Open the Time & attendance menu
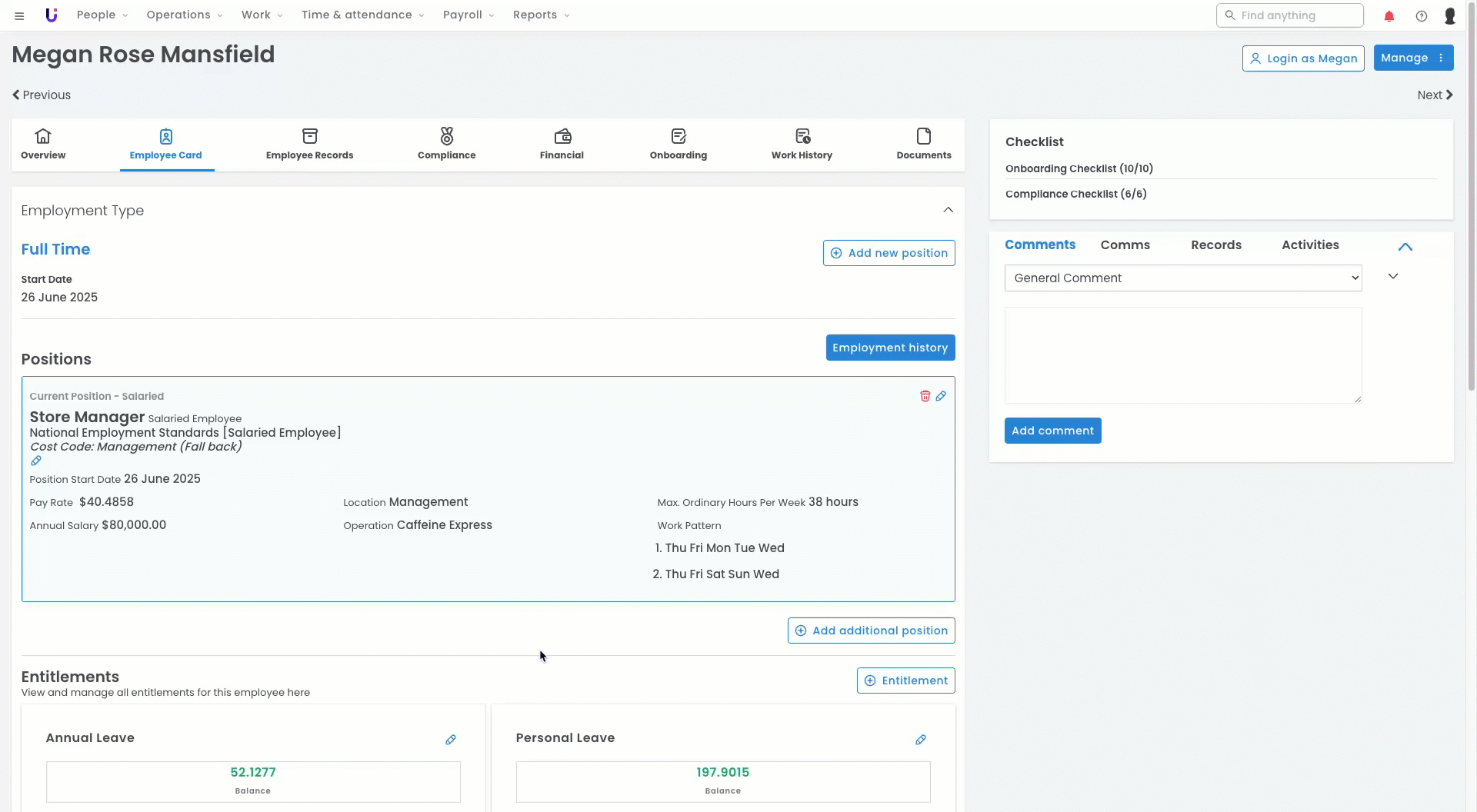 coord(362,15)
